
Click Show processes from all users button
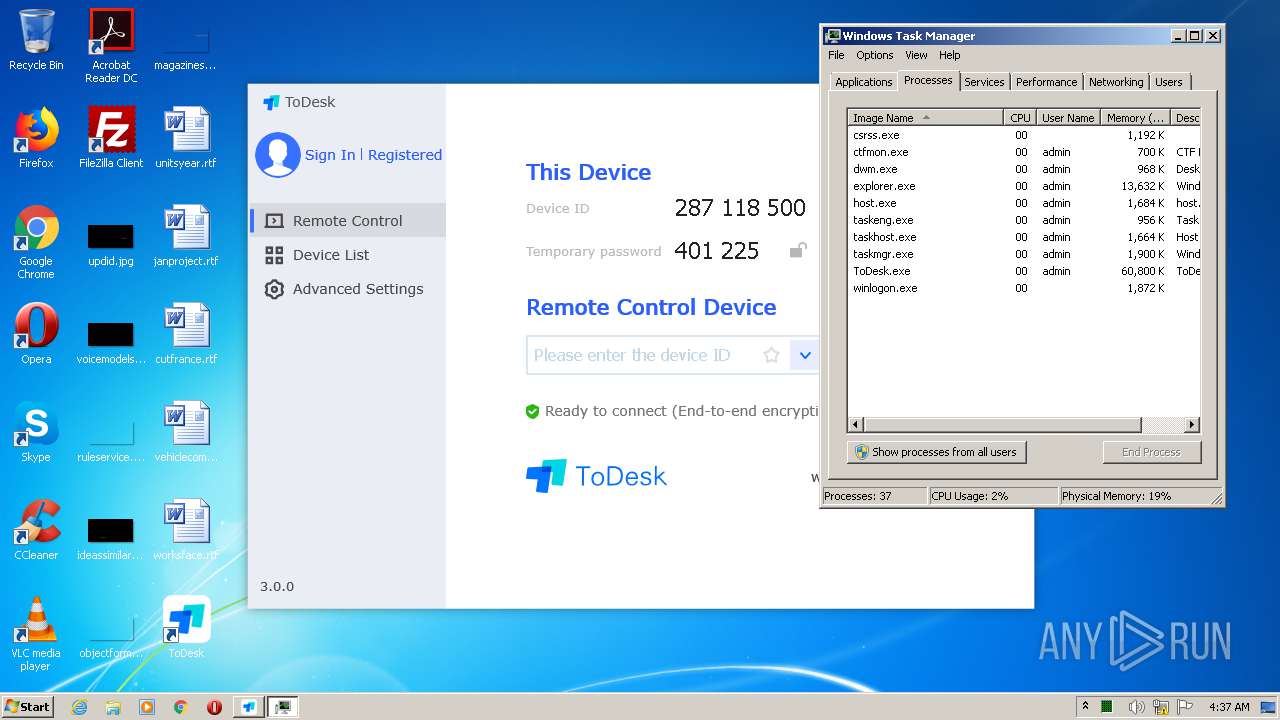936,452
